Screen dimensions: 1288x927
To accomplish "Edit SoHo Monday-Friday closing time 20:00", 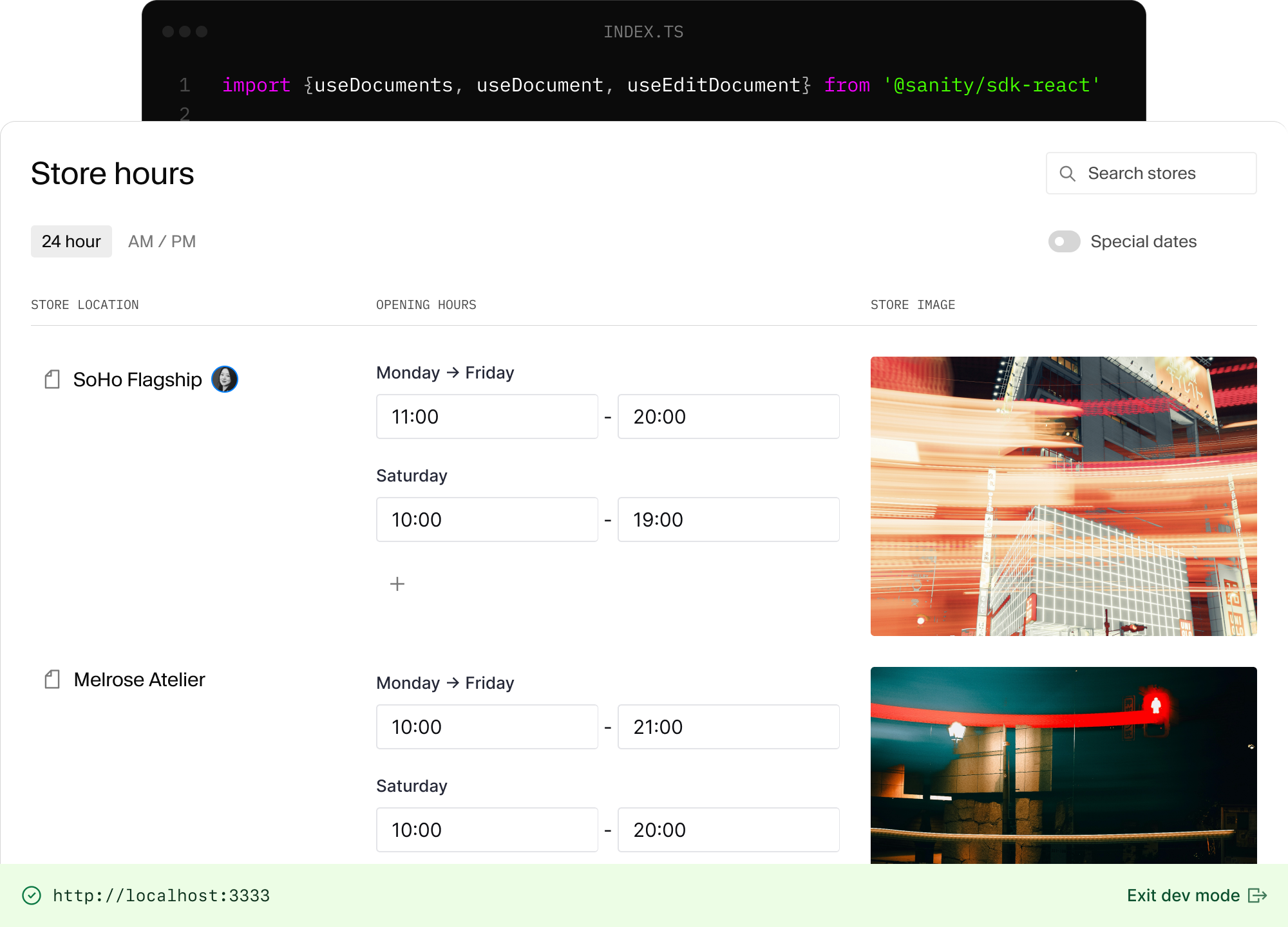I will (728, 417).
